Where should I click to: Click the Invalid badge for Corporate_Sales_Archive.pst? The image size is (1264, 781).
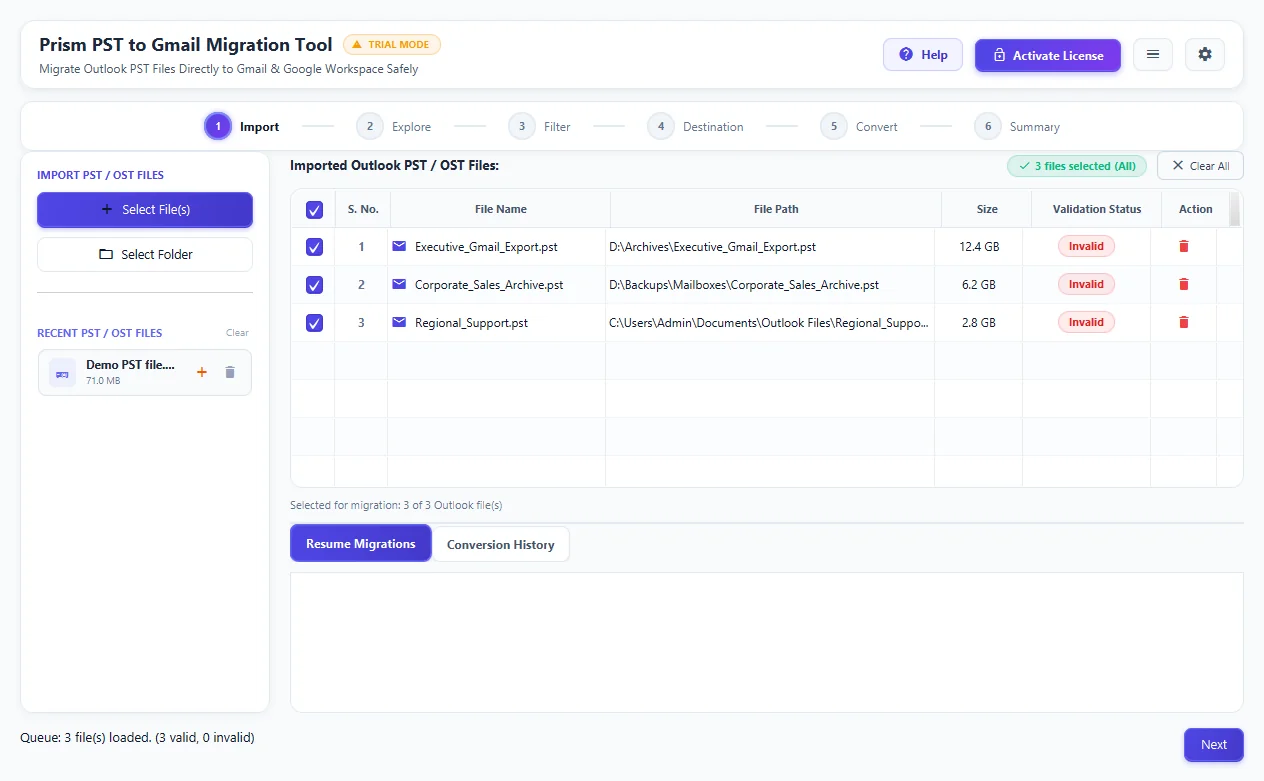(1086, 284)
